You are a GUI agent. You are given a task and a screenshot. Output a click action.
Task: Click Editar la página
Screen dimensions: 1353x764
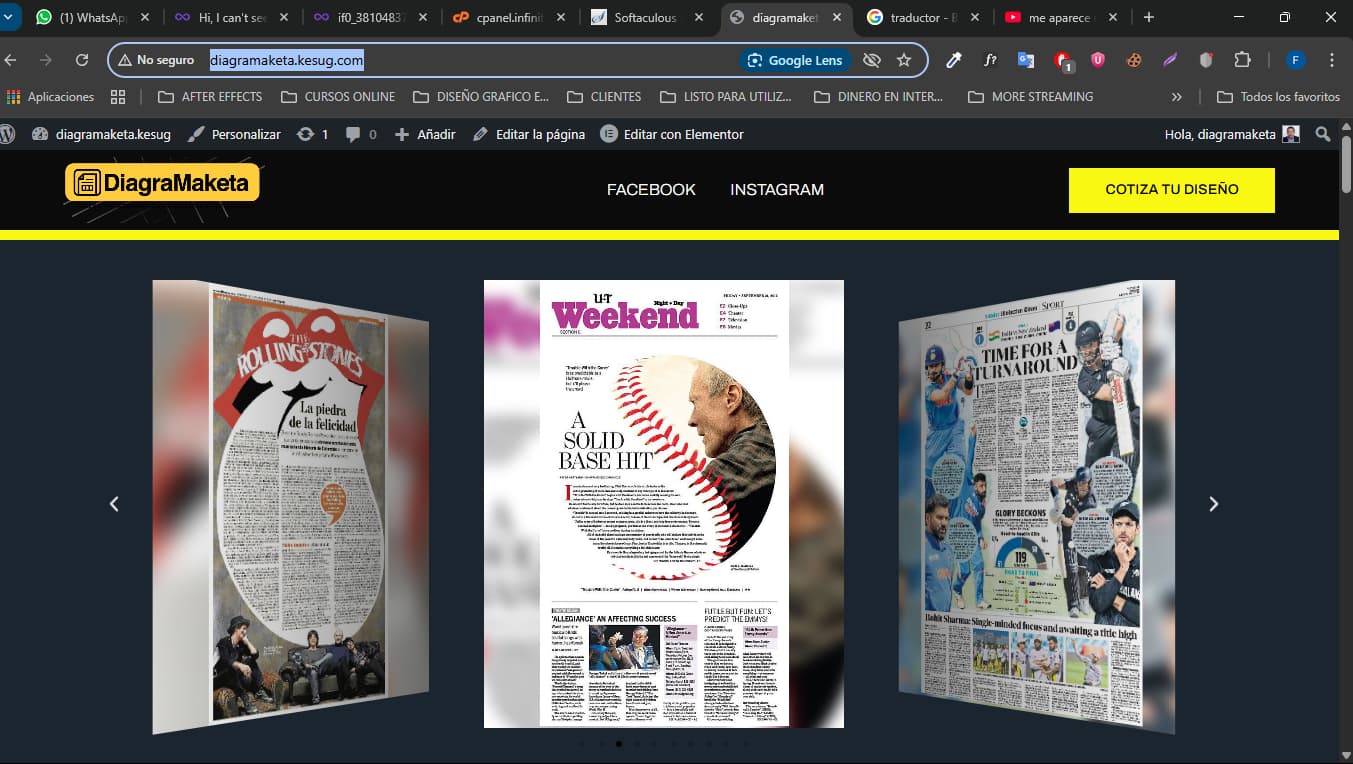pyautogui.click(x=529, y=134)
